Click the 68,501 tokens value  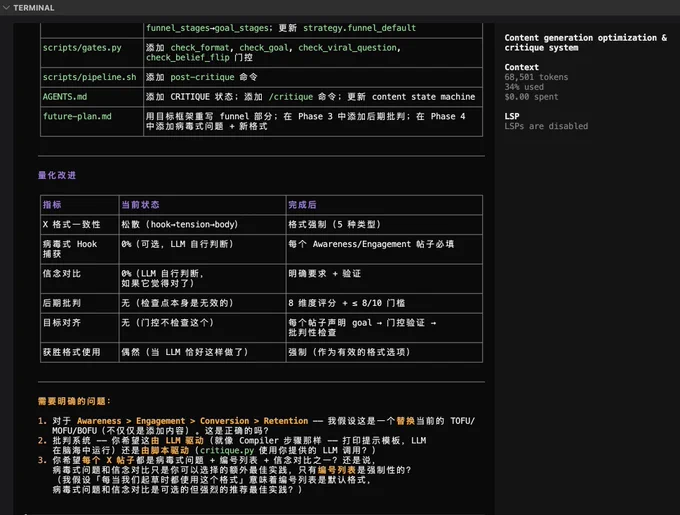536,77
